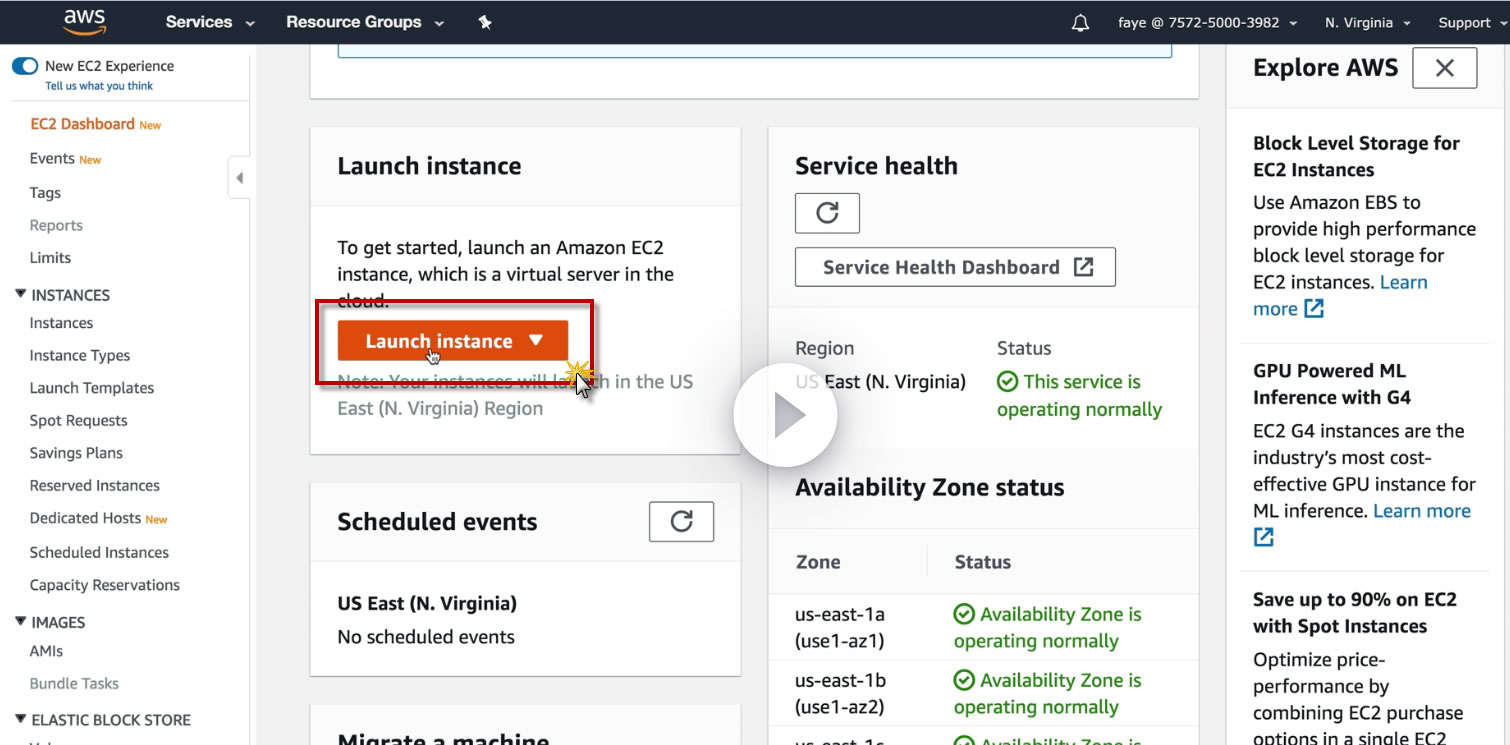Screen dimensions: 1510x745
Task: Click the pin shortcut icon in navbar
Action: tap(485, 22)
